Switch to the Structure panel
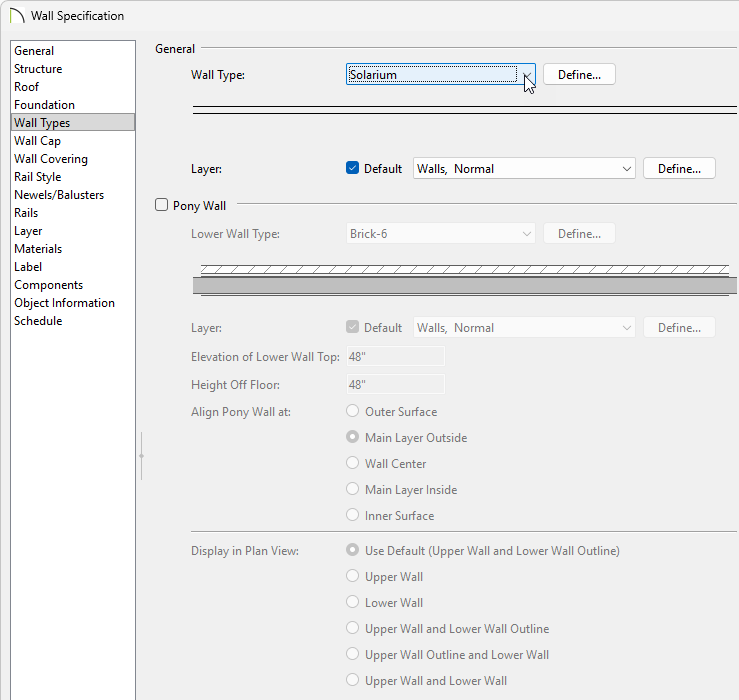 point(38,69)
